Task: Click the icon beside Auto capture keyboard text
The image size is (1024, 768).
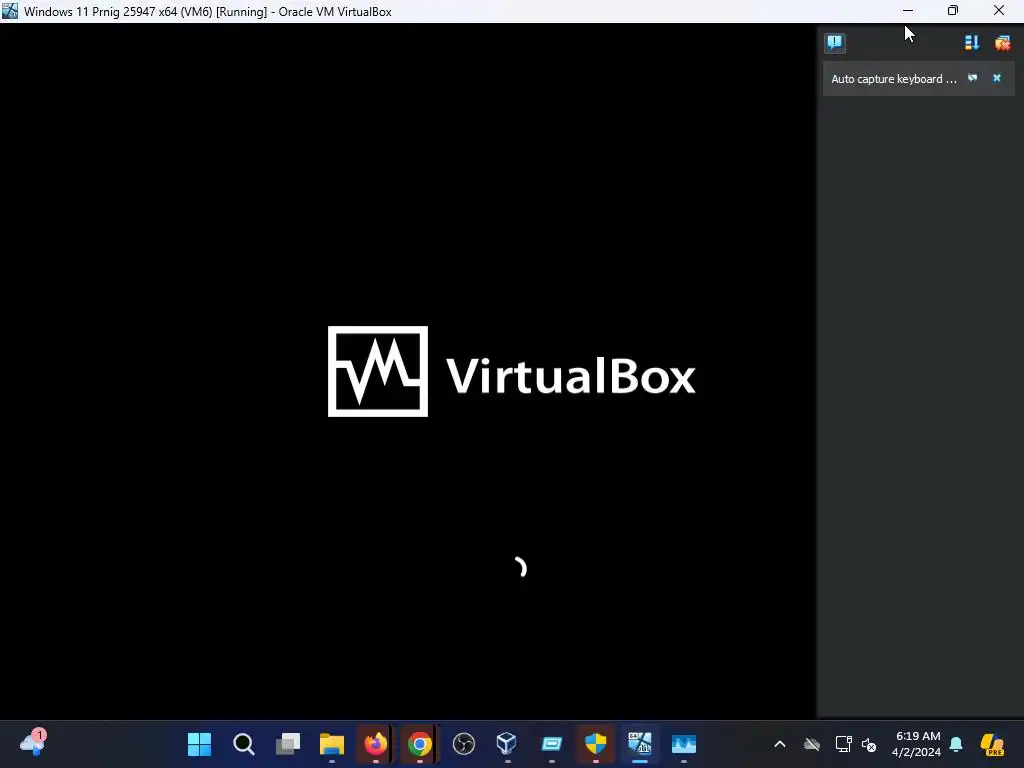Action: coord(972,78)
